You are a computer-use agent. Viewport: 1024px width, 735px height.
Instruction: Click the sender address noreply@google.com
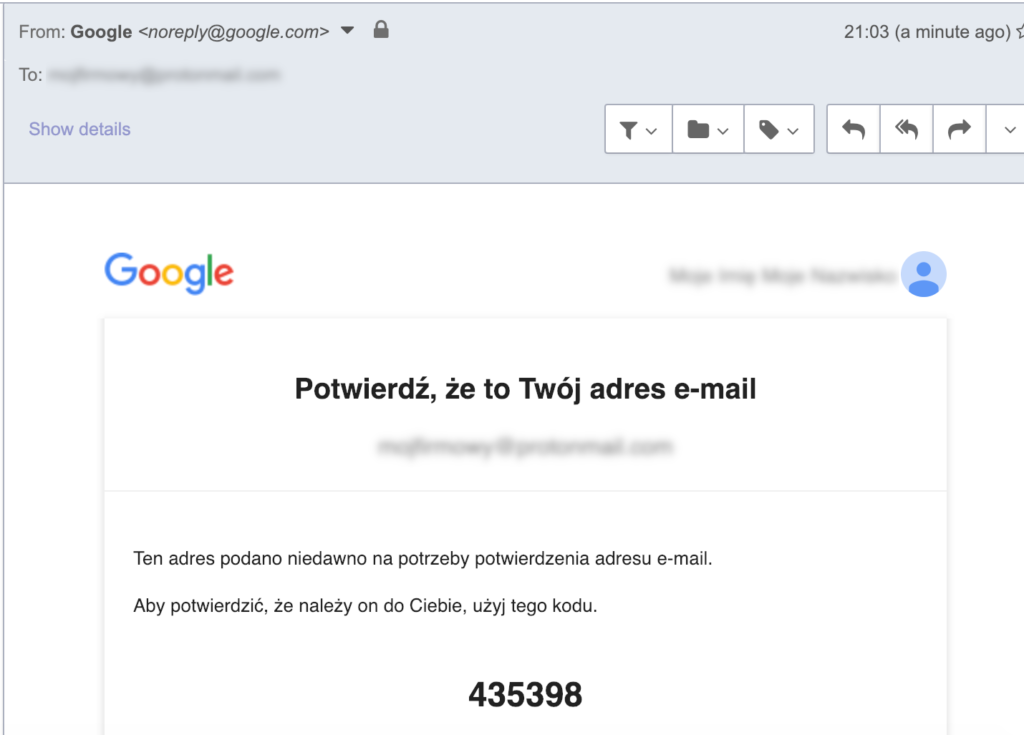click(233, 32)
